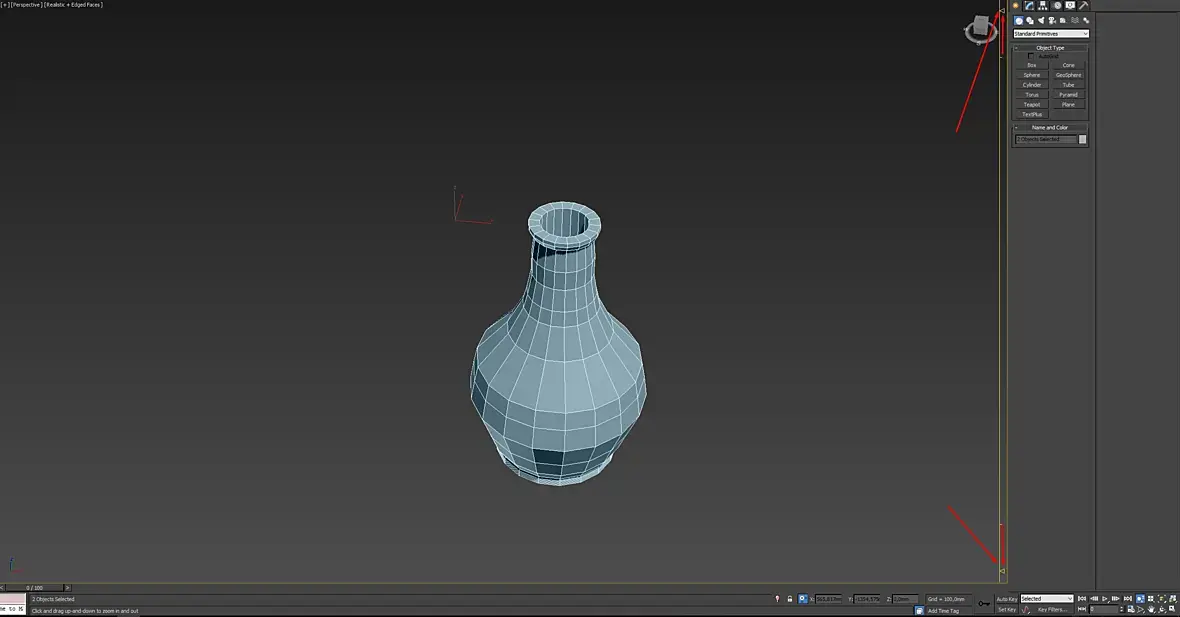Click the time slider 0 / 100
Viewport: 1180px width, 617px height.
(x=35, y=588)
